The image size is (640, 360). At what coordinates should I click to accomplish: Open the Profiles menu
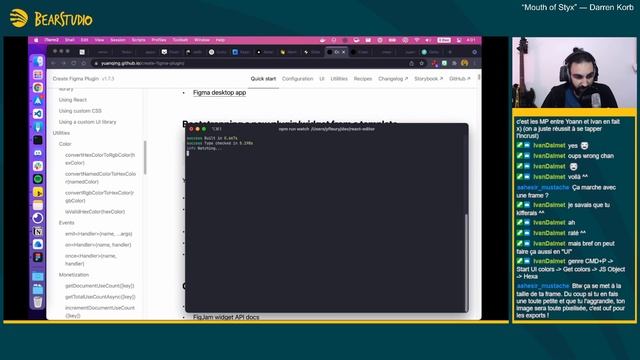pos(159,40)
